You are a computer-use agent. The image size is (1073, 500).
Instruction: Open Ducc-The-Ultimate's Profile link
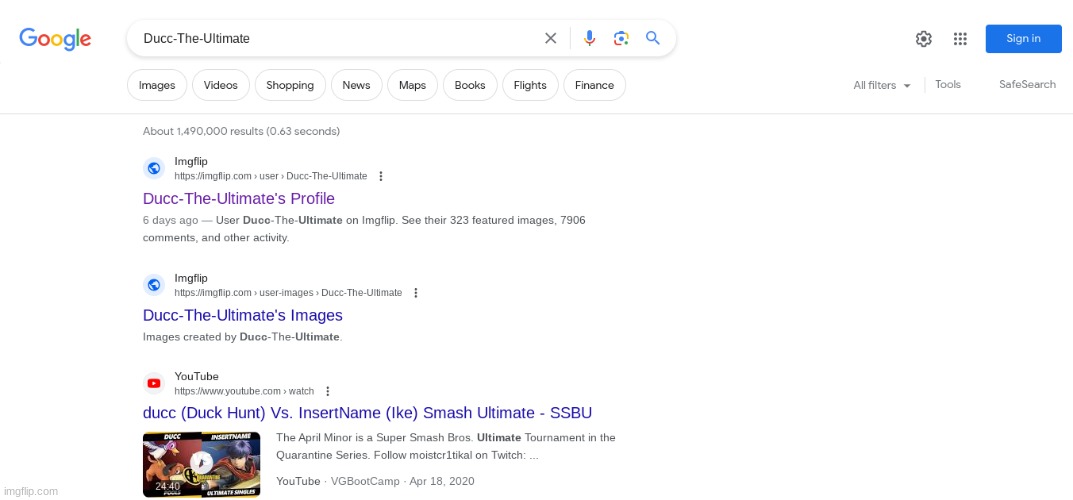pos(239,198)
